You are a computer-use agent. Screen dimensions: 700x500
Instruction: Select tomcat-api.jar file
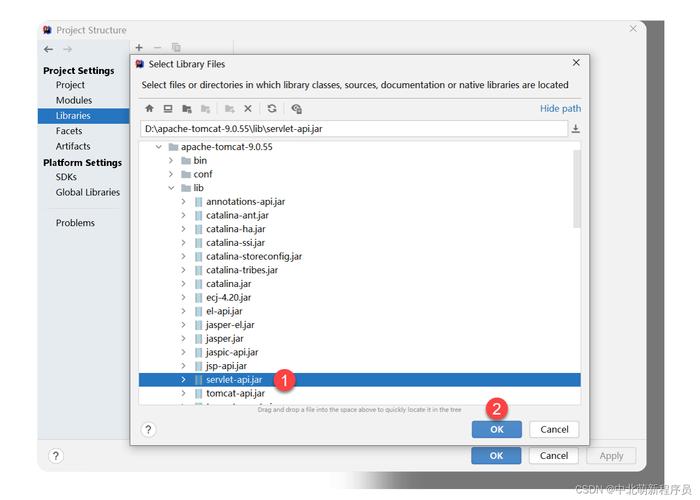coord(235,393)
